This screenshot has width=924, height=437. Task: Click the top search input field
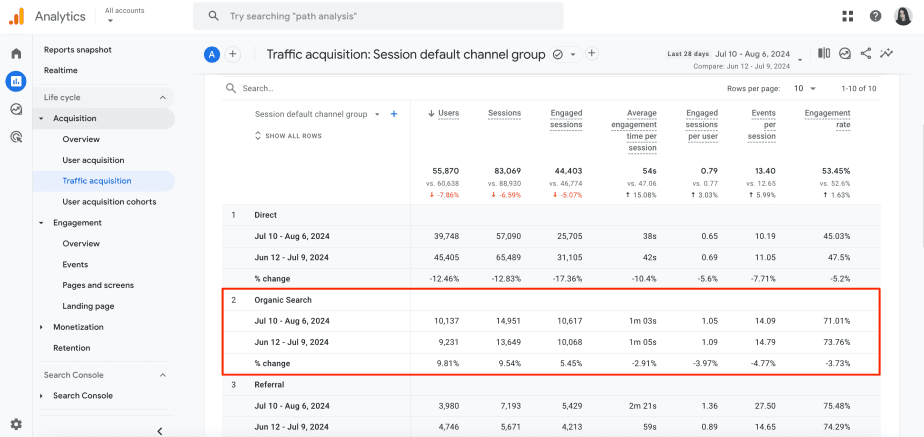pyautogui.click(x=378, y=16)
